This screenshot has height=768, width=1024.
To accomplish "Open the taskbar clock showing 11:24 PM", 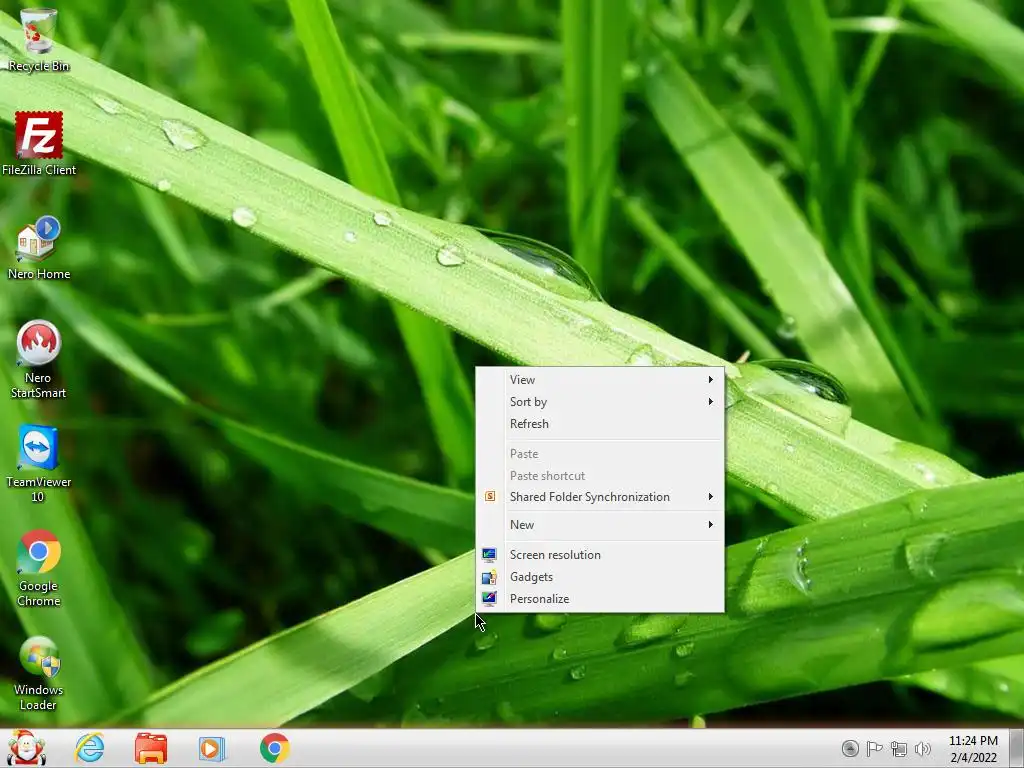I will [973, 749].
